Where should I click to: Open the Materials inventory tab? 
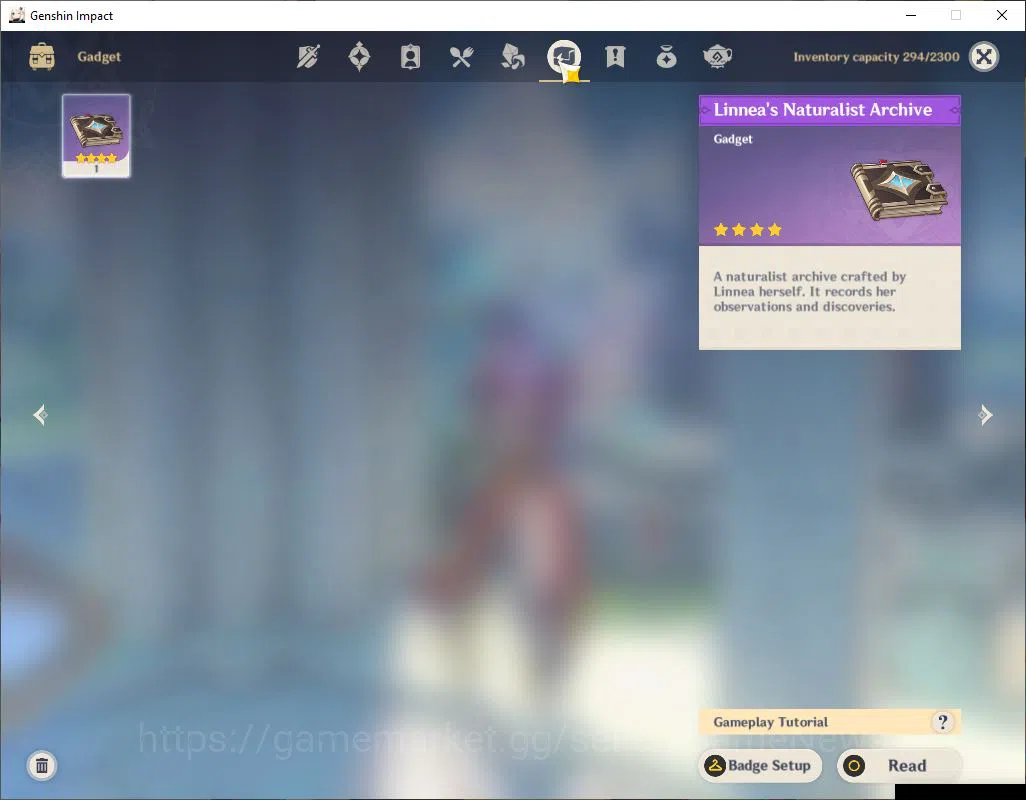coord(512,57)
